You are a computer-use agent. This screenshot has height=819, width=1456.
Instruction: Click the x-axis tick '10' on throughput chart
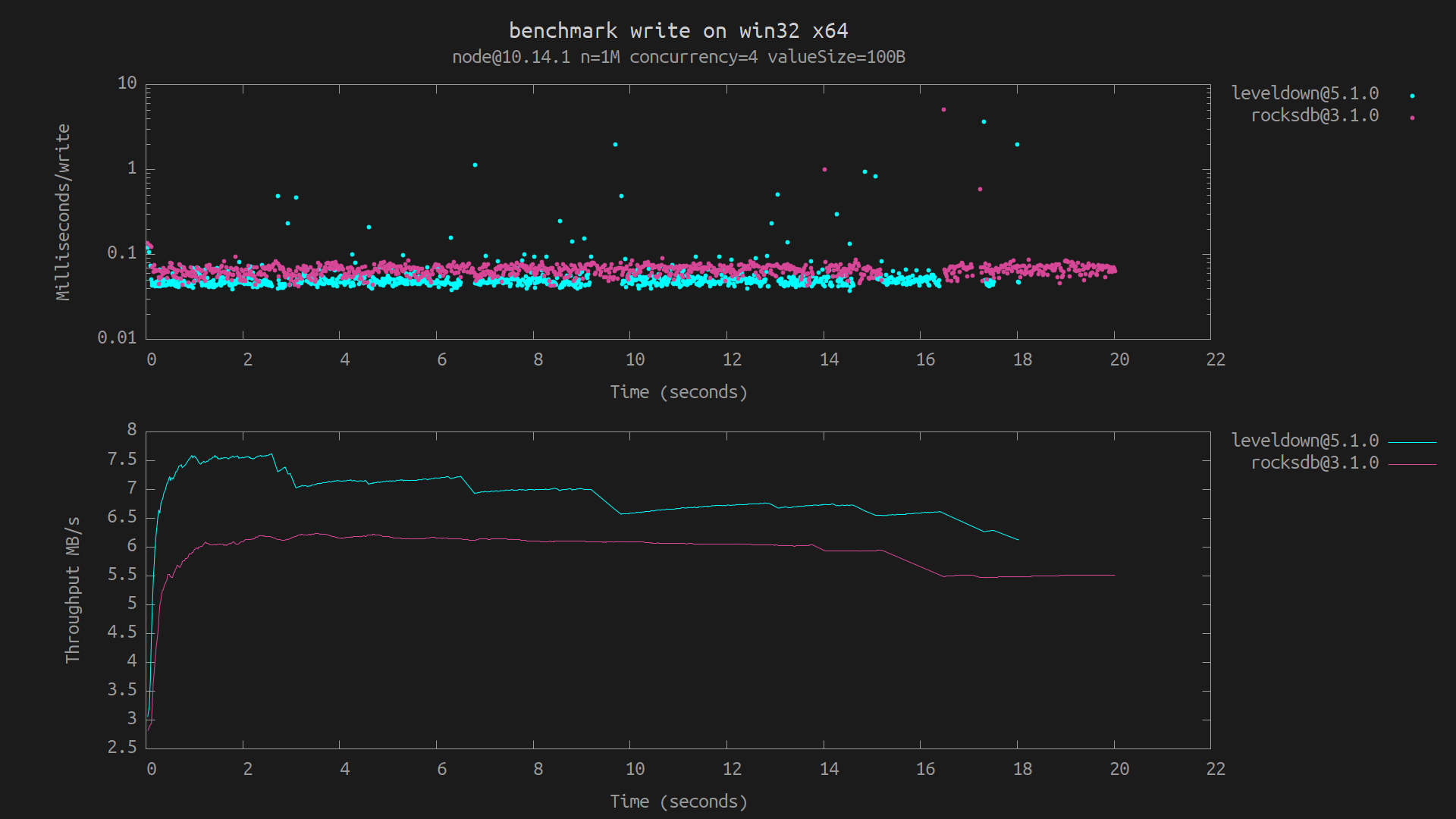pos(635,770)
